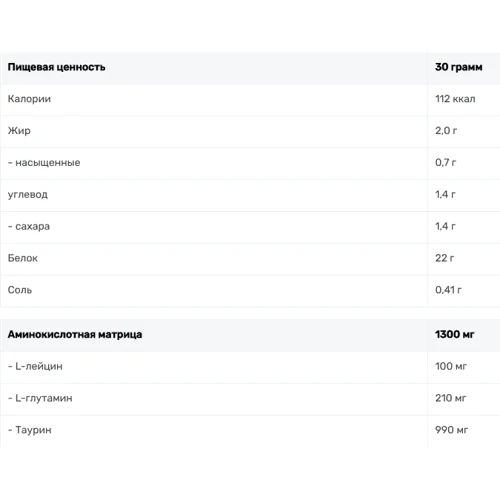Click the '22 г' protein value
500x500 pixels.
coord(444,258)
